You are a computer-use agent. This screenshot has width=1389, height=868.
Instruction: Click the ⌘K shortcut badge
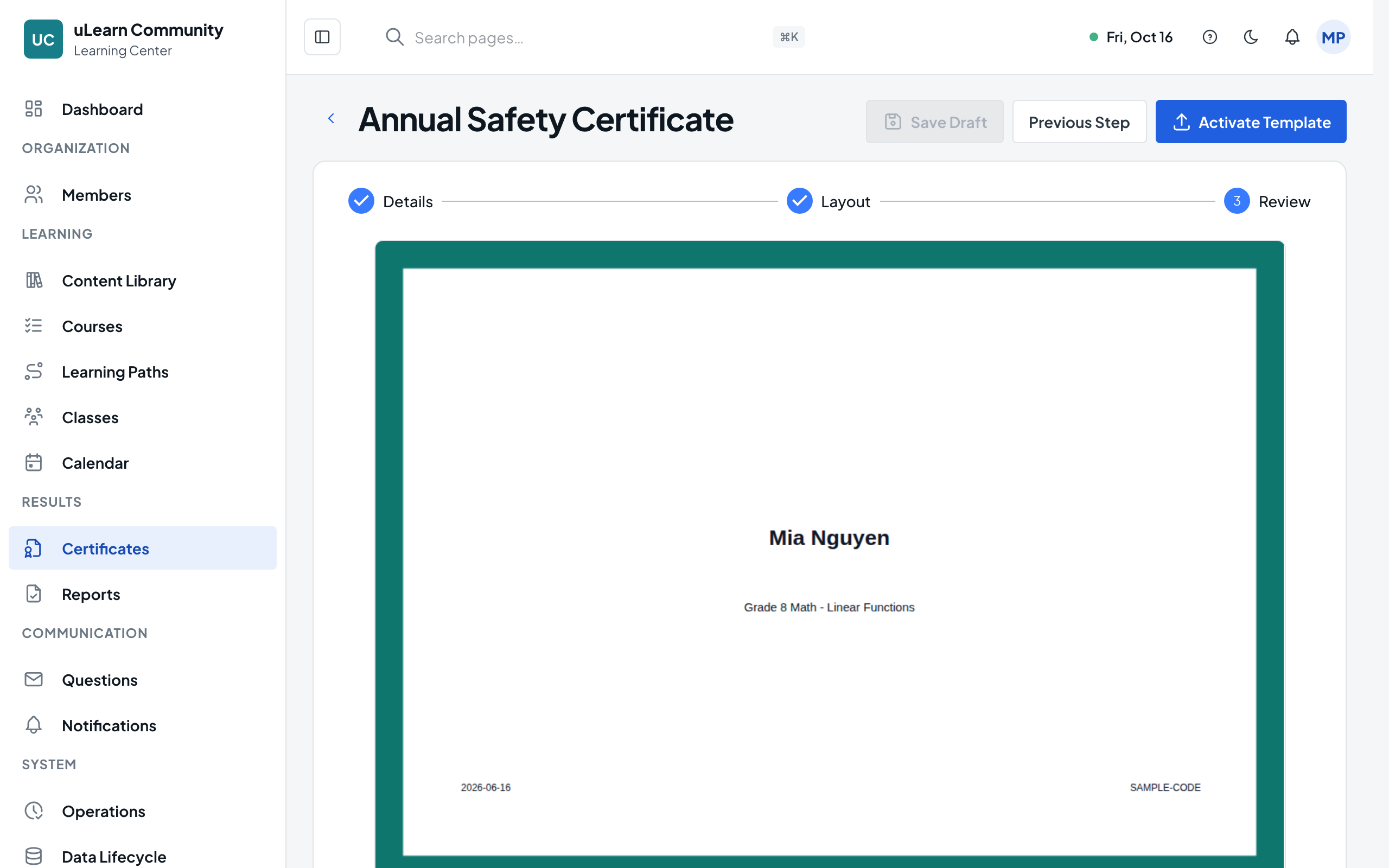(788, 37)
